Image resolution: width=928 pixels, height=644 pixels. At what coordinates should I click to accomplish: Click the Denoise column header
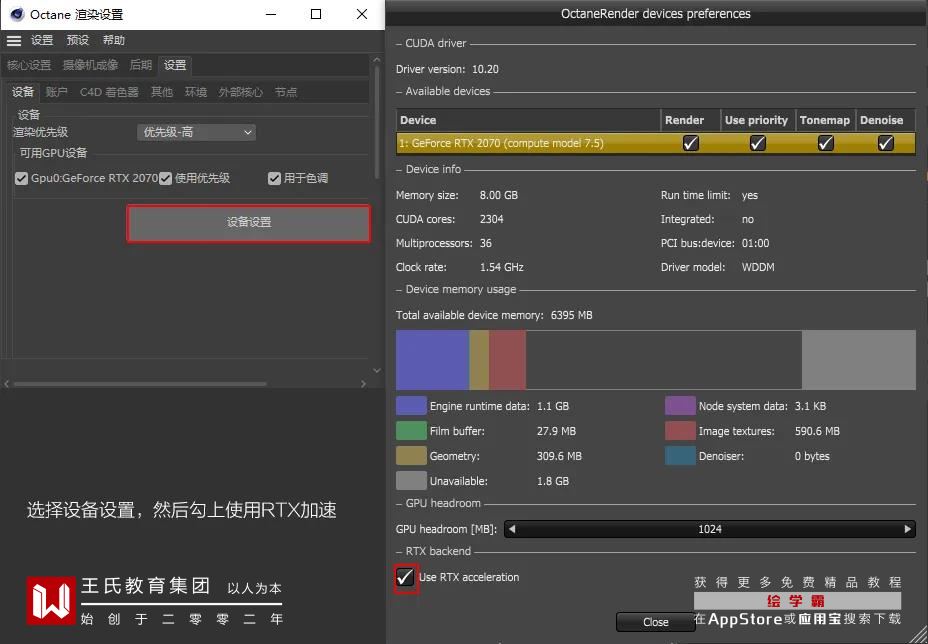click(885, 120)
